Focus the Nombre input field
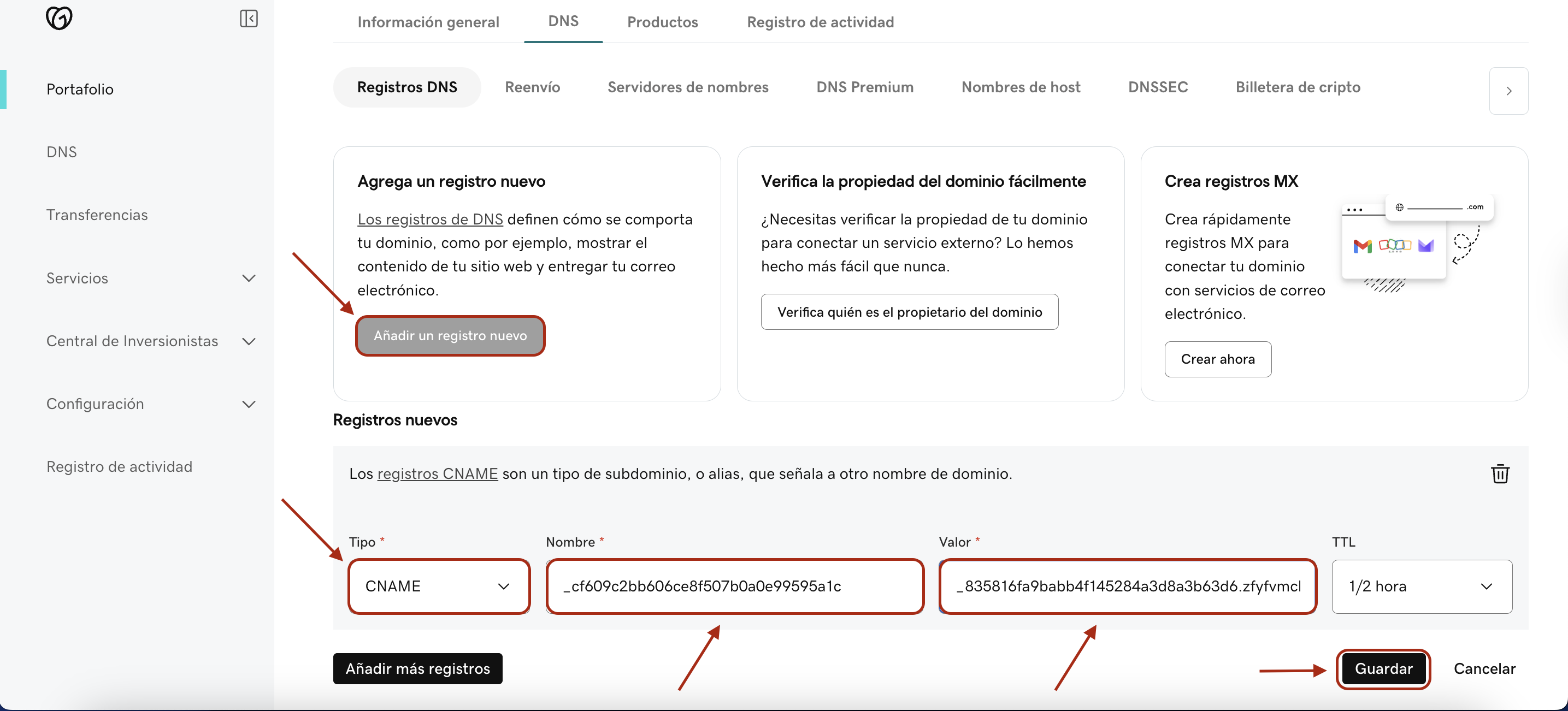This screenshot has width=1568, height=711. 735,586
